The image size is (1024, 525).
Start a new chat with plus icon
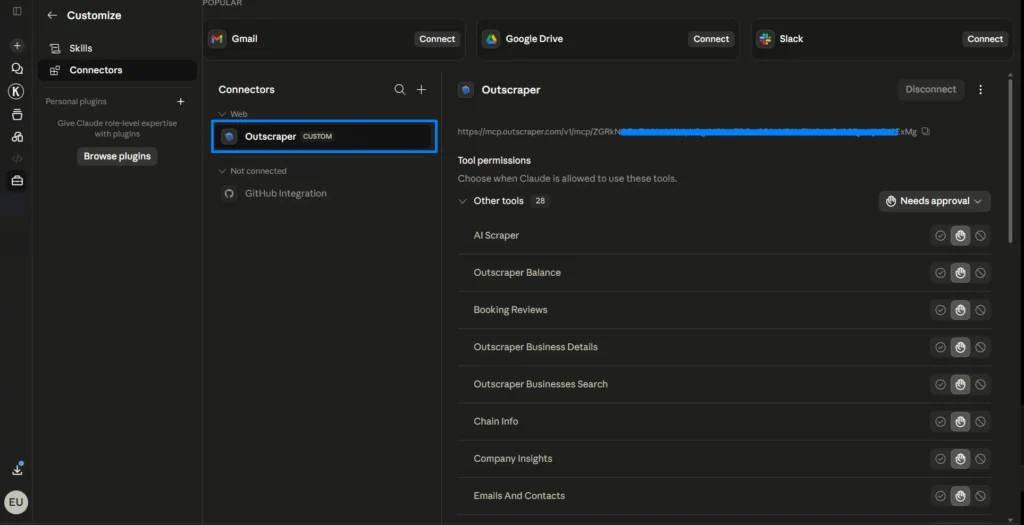coord(17,46)
